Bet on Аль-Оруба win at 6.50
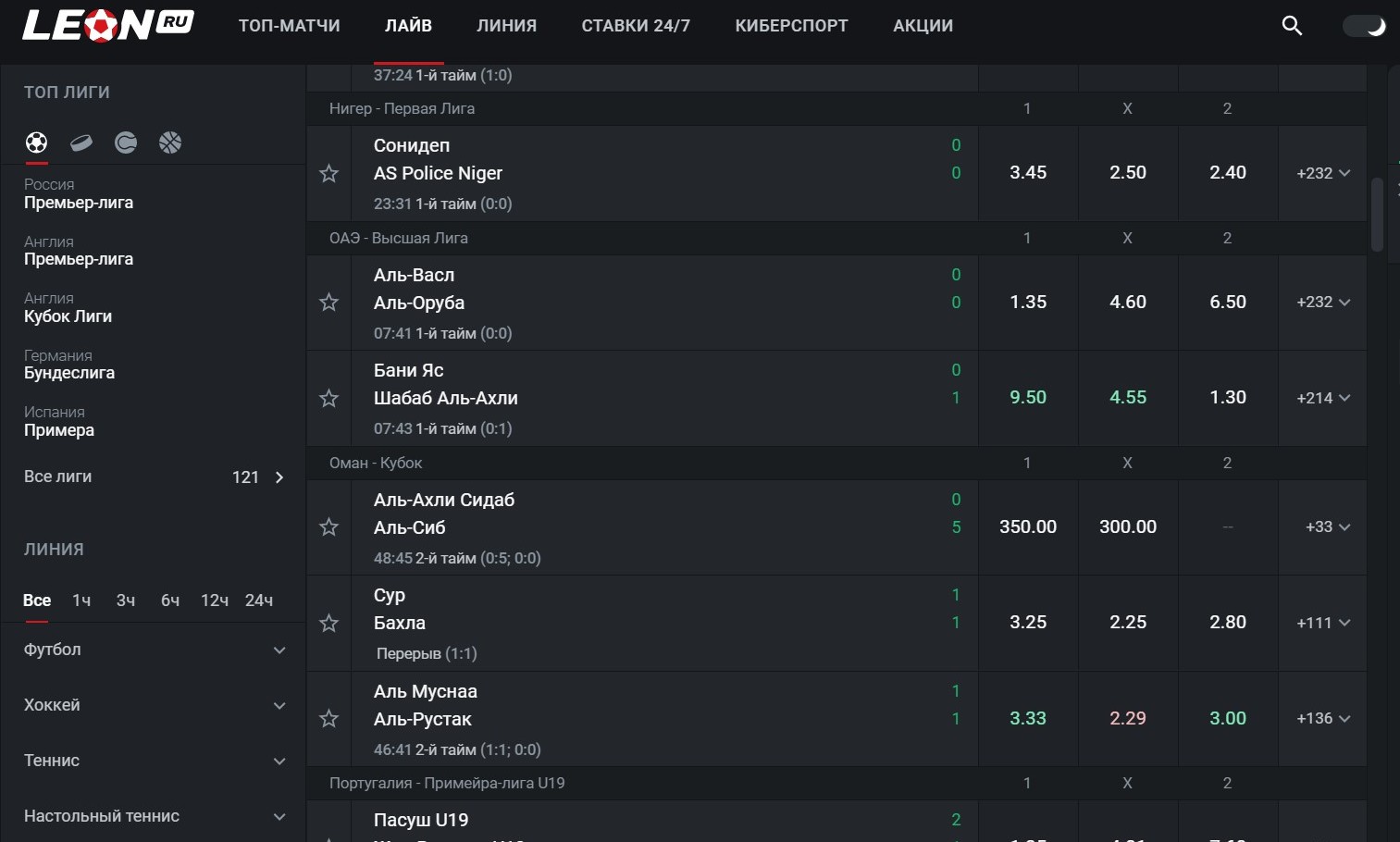 click(x=1228, y=302)
